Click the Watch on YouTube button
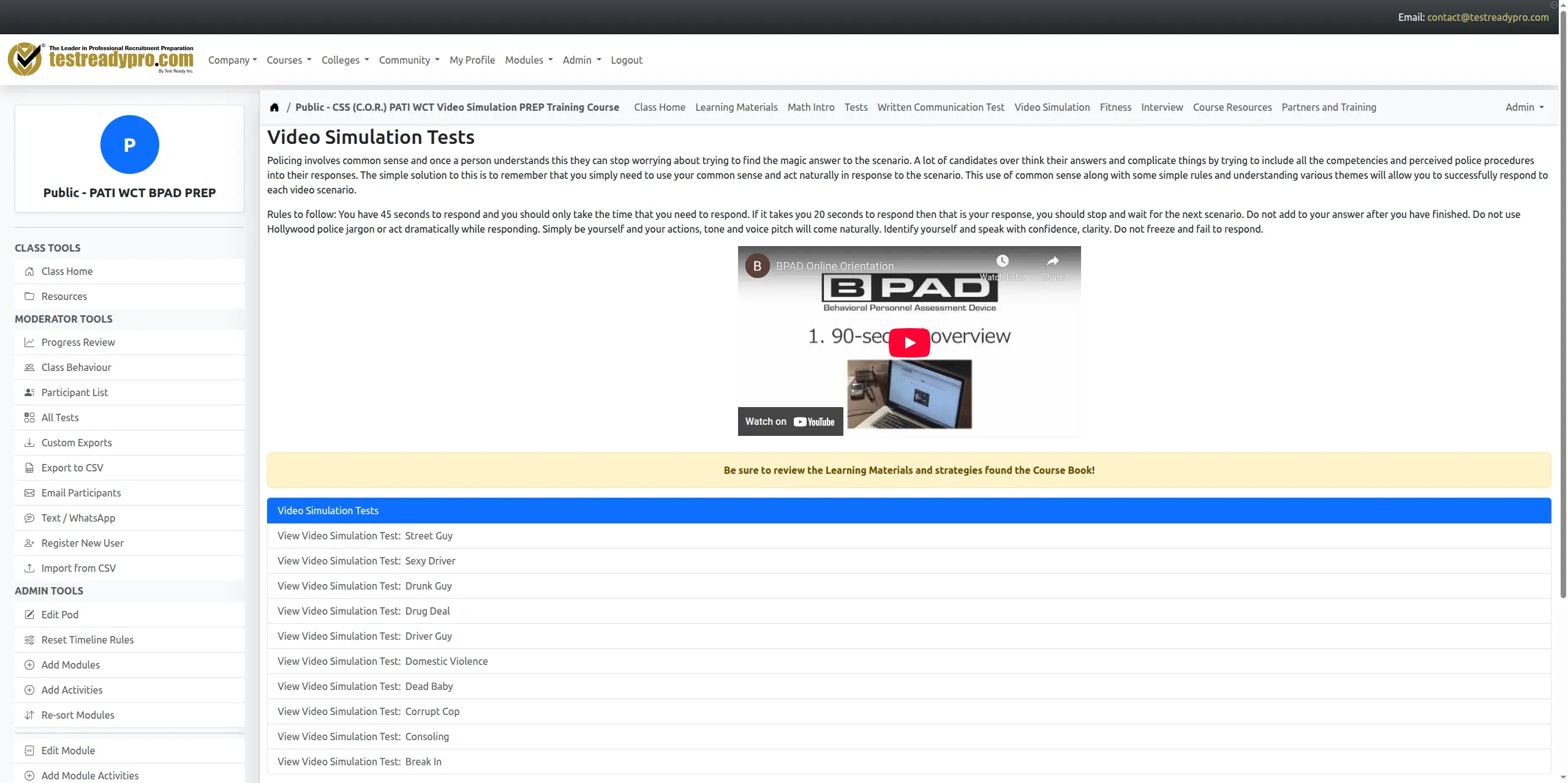Image resolution: width=1568 pixels, height=783 pixels. pos(790,421)
